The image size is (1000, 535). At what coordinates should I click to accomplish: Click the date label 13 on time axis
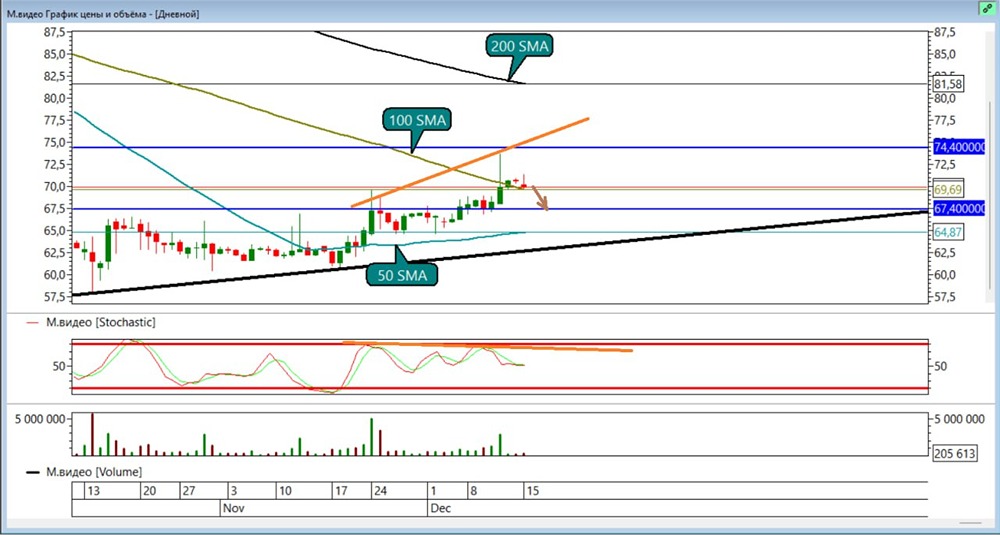93,492
